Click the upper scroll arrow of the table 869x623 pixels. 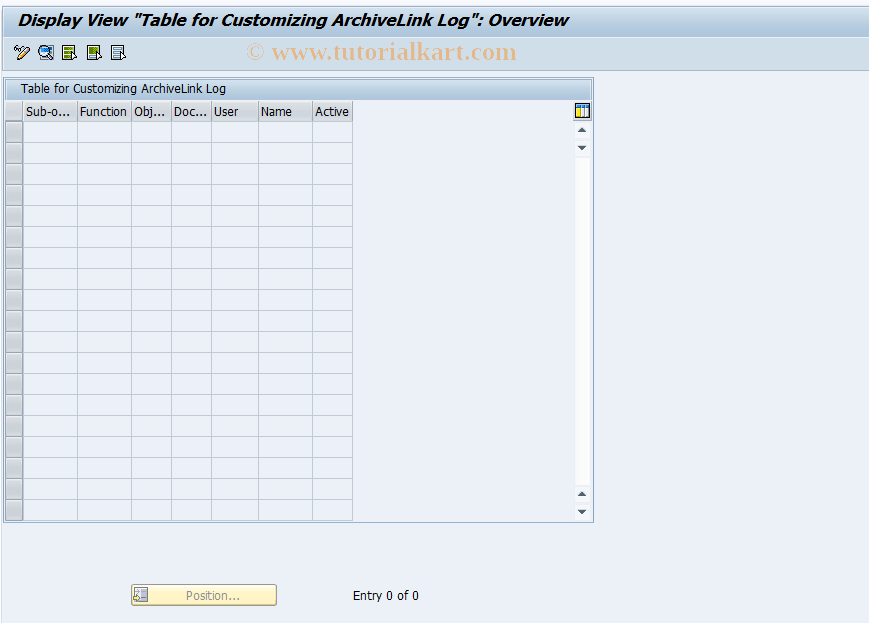(581, 130)
